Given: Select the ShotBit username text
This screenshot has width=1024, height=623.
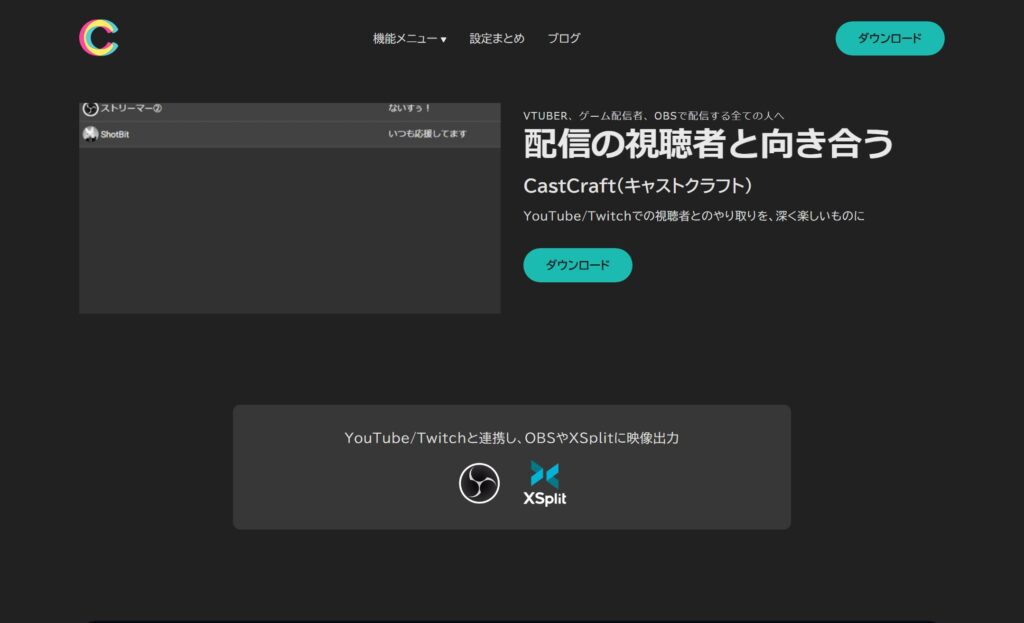Looking at the screenshot, I should click(115, 135).
